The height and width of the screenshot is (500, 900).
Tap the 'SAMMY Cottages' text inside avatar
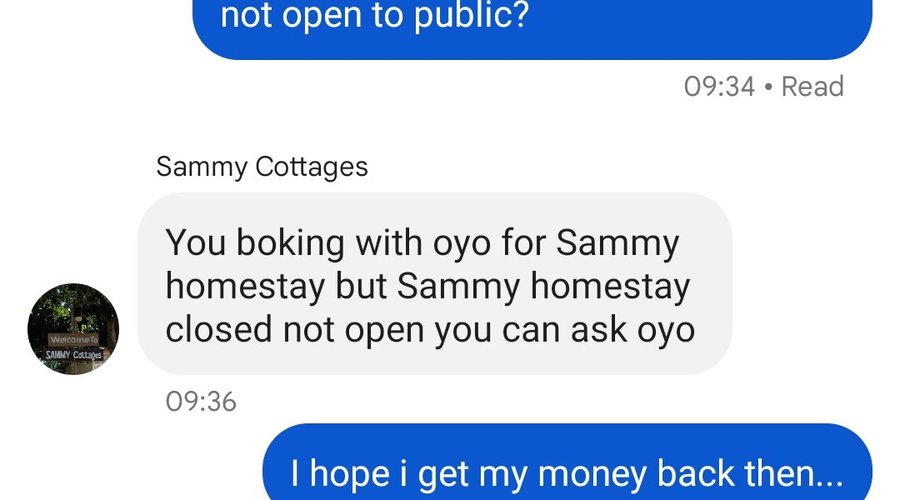click(x=74, y=355)
